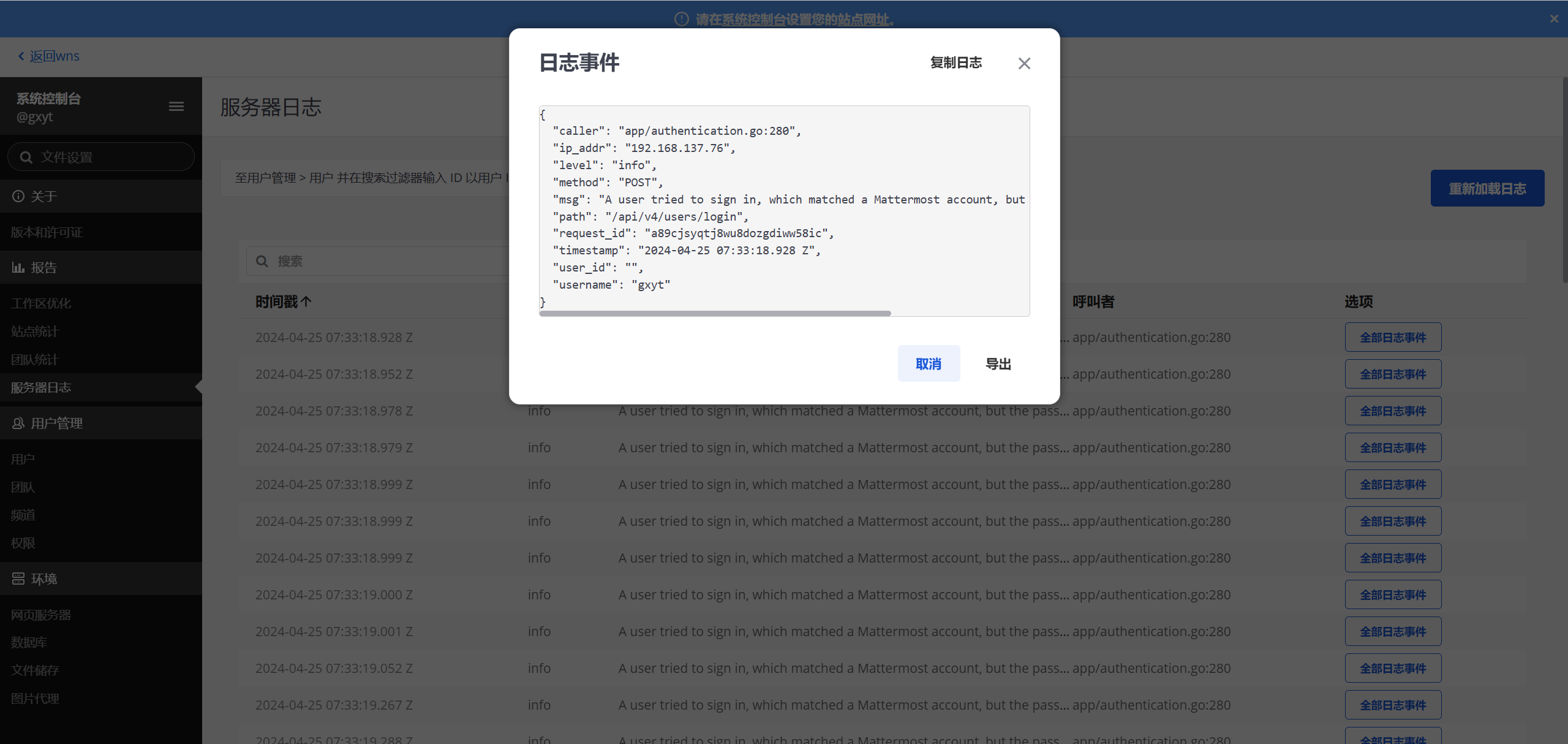This screenshot has height=744, width=1568.
Task: Click the 关于 info icon in sidebar
Action: tap(18, 196)
